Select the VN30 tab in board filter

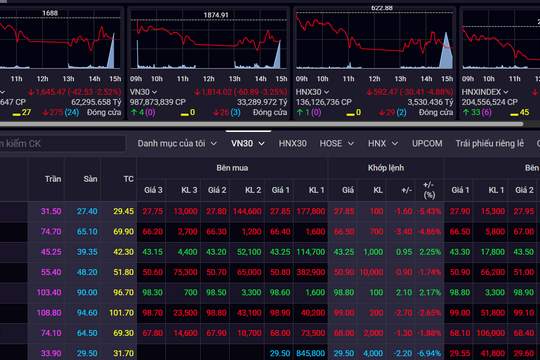[248, 143]
